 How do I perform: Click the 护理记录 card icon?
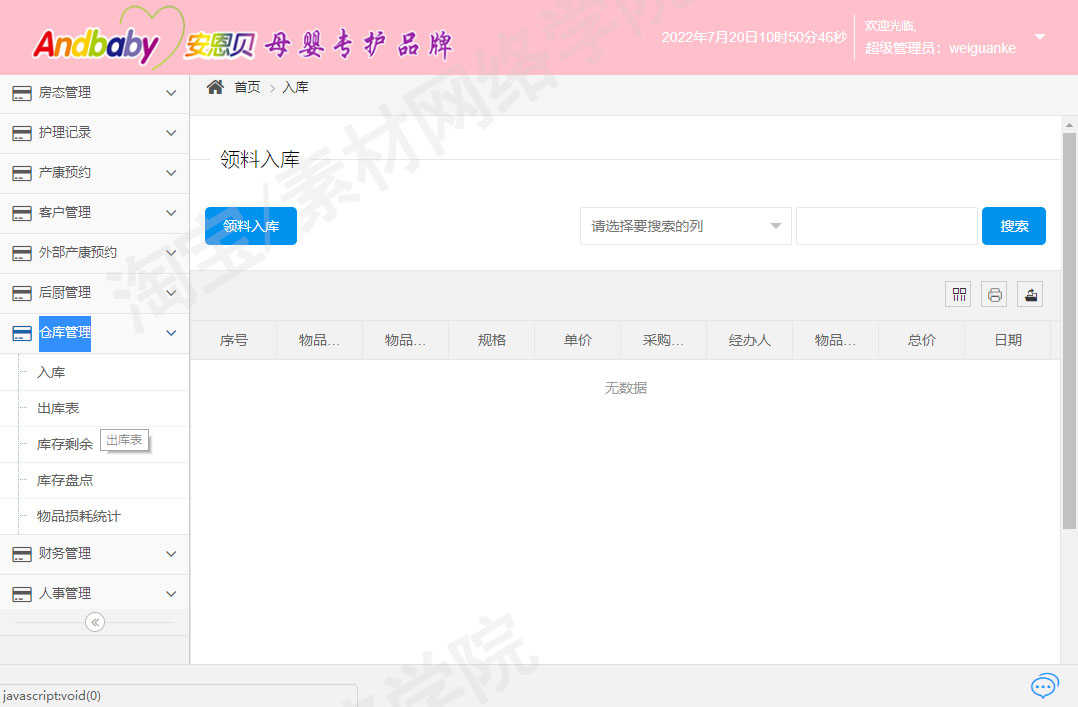22,133
